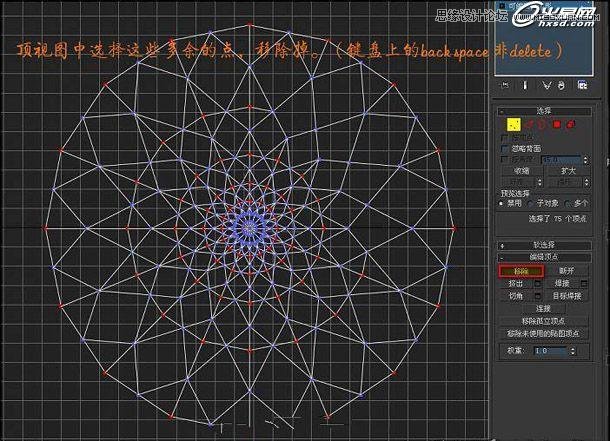The width and height of the screenshot is (610, 441).
Task: Collapse the 选择 (Selection) rollout header
Action: [544, 111]
